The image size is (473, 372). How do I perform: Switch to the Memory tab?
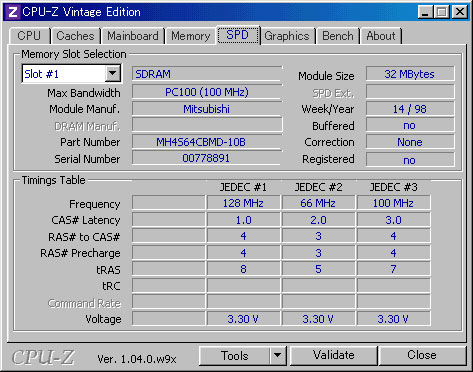[191, 36]
